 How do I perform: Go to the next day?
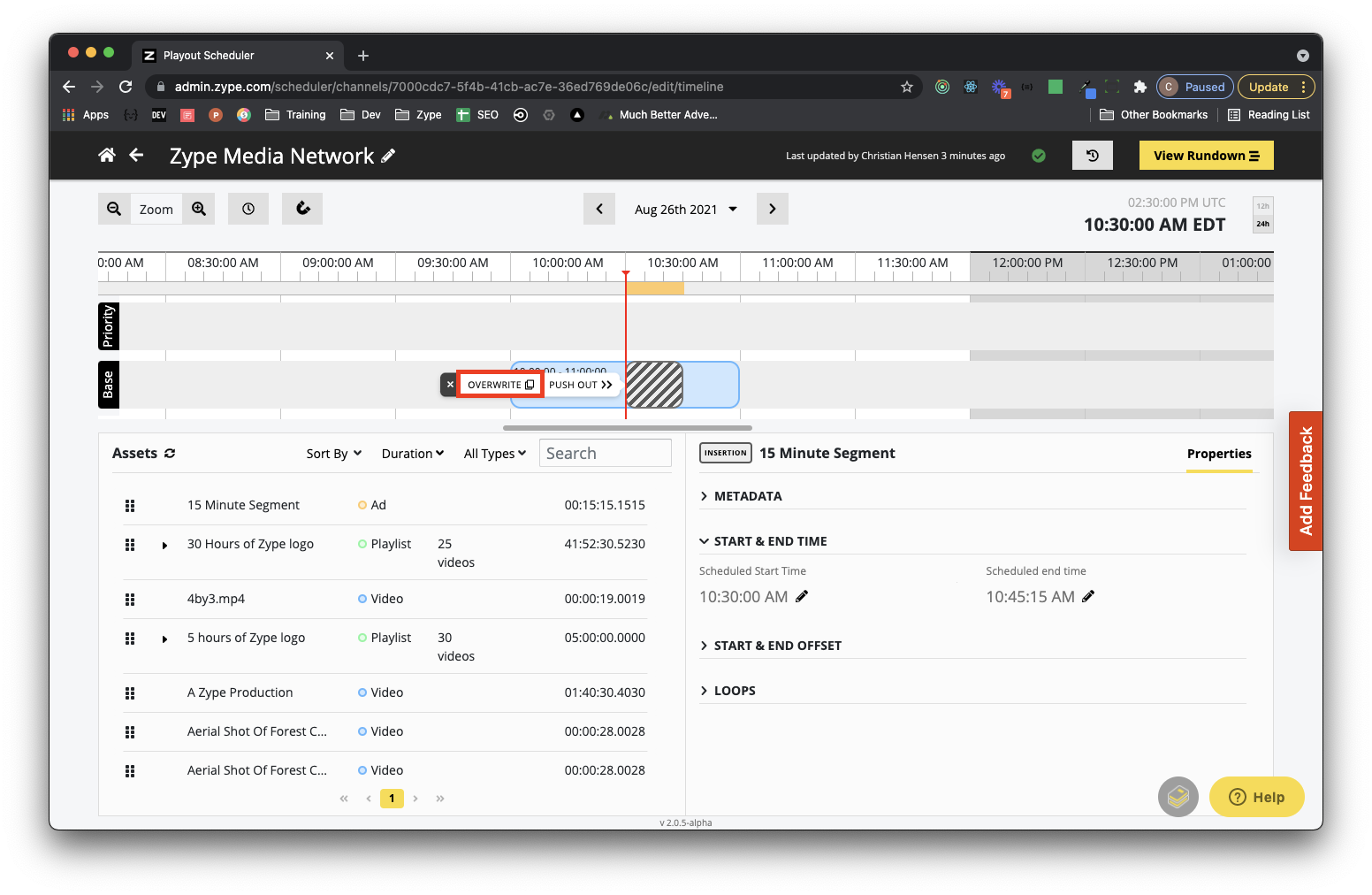[773, 209]
